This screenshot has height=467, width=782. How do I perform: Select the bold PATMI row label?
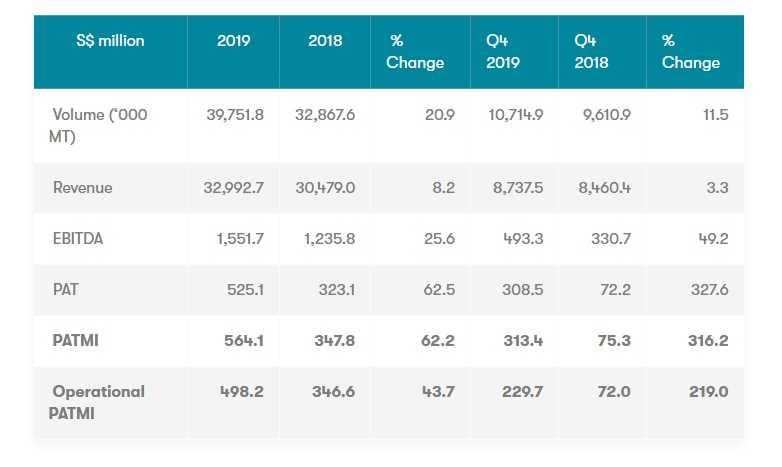(x=77, y=341)
